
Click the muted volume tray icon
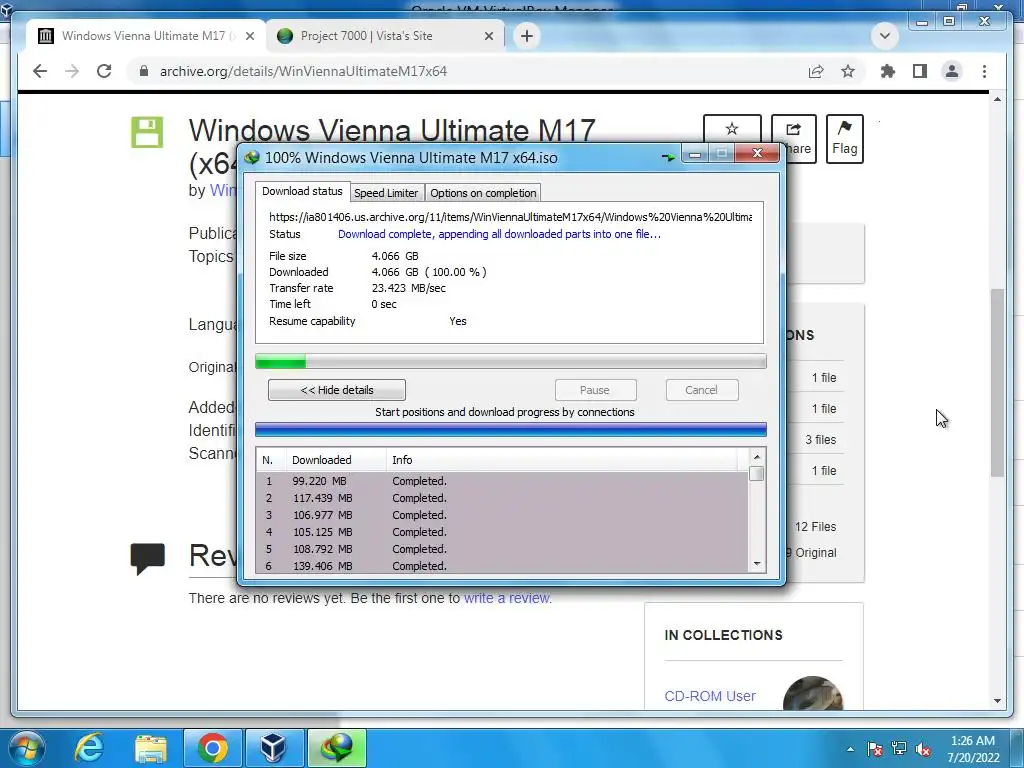[923, 749]
